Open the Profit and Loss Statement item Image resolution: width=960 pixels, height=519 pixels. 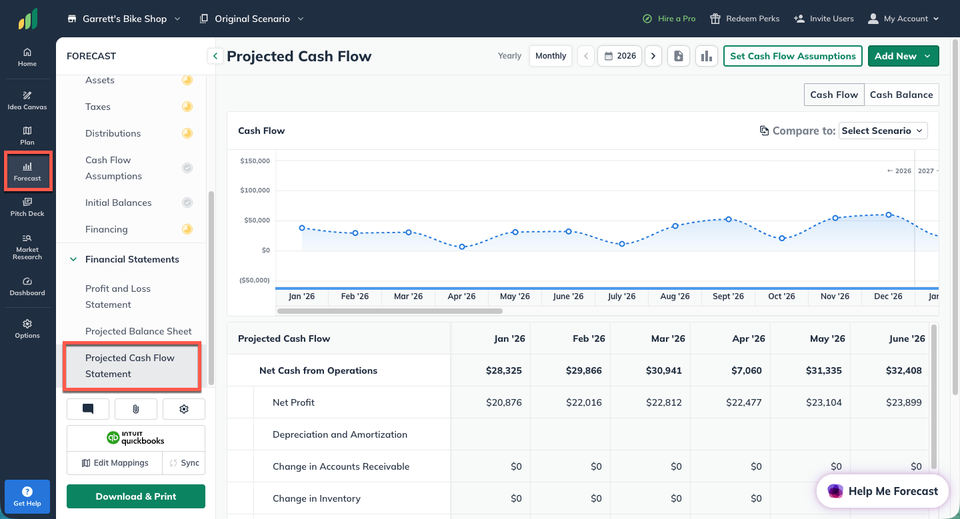[x=118, y=296]
